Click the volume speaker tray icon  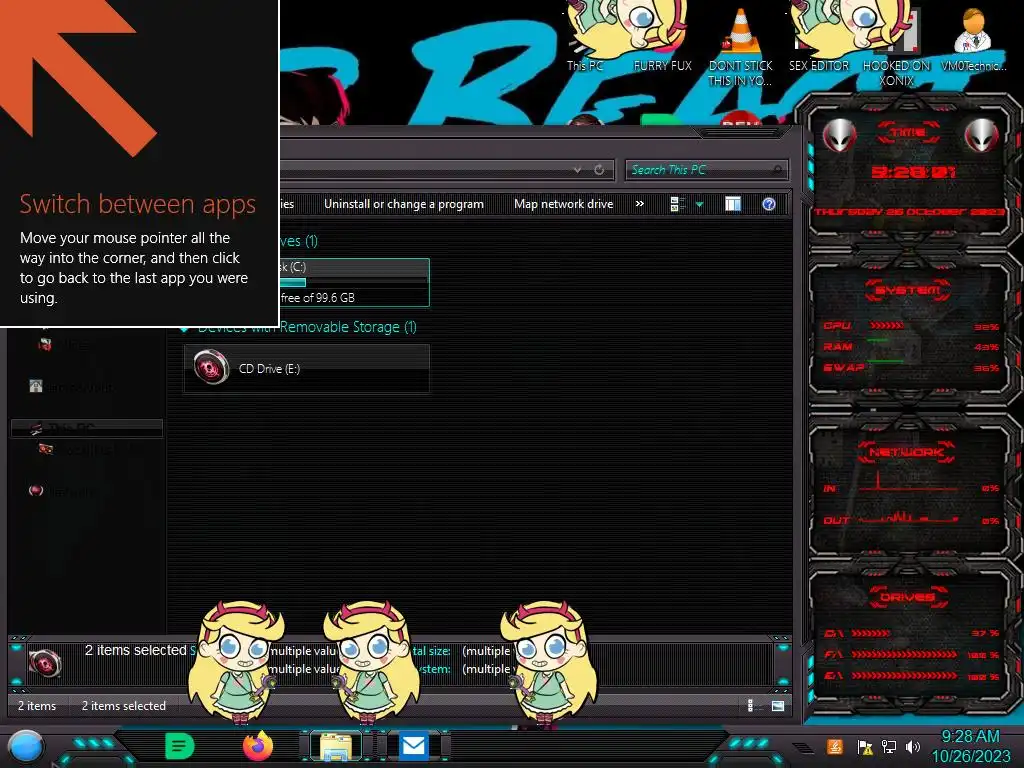912,746
